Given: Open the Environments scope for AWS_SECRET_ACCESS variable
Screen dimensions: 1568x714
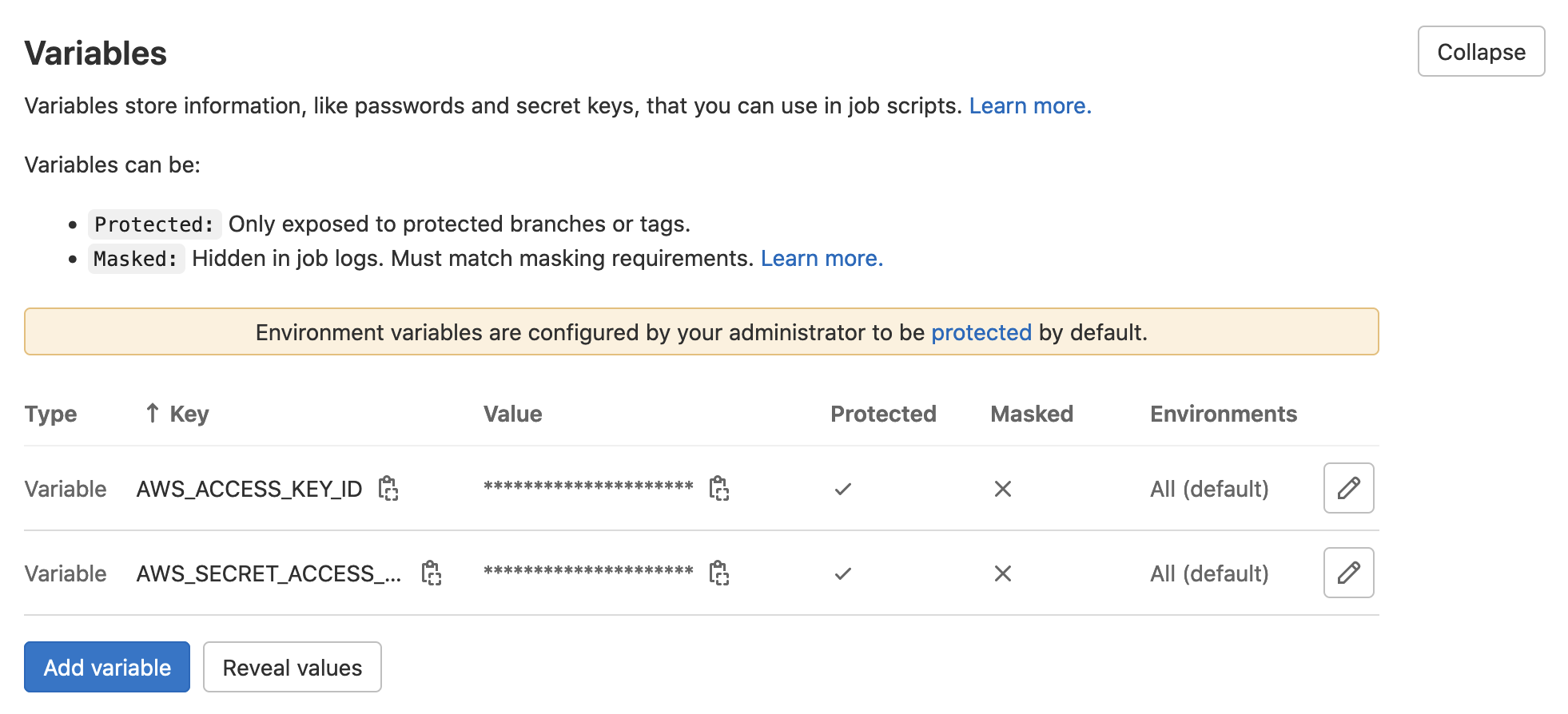Looking at the screenshot, I should [x=1209, y=573].
